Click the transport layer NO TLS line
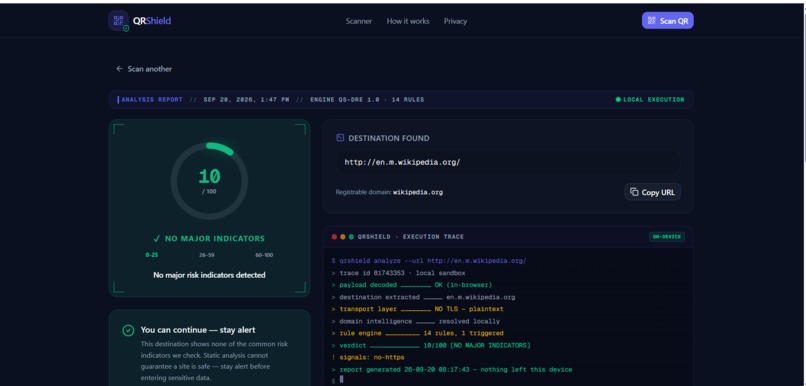 (417, 309)
